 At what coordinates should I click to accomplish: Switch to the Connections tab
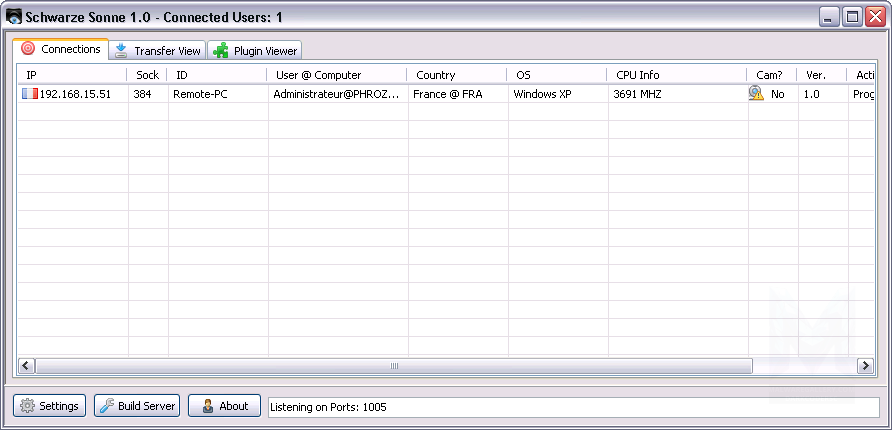point(61,50)
